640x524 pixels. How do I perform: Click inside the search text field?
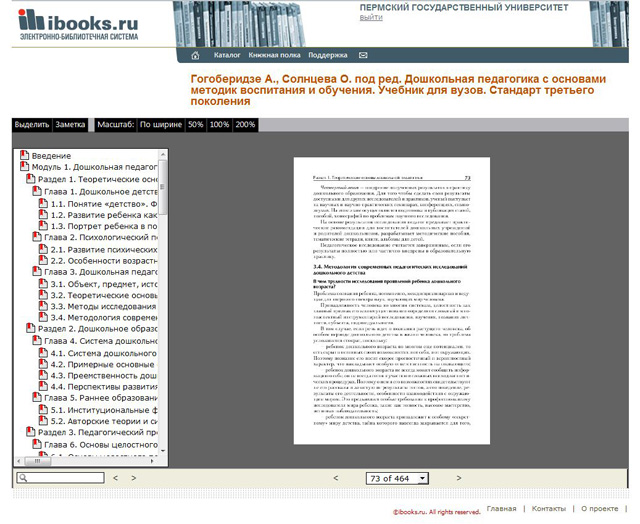(x=61, y=478)
